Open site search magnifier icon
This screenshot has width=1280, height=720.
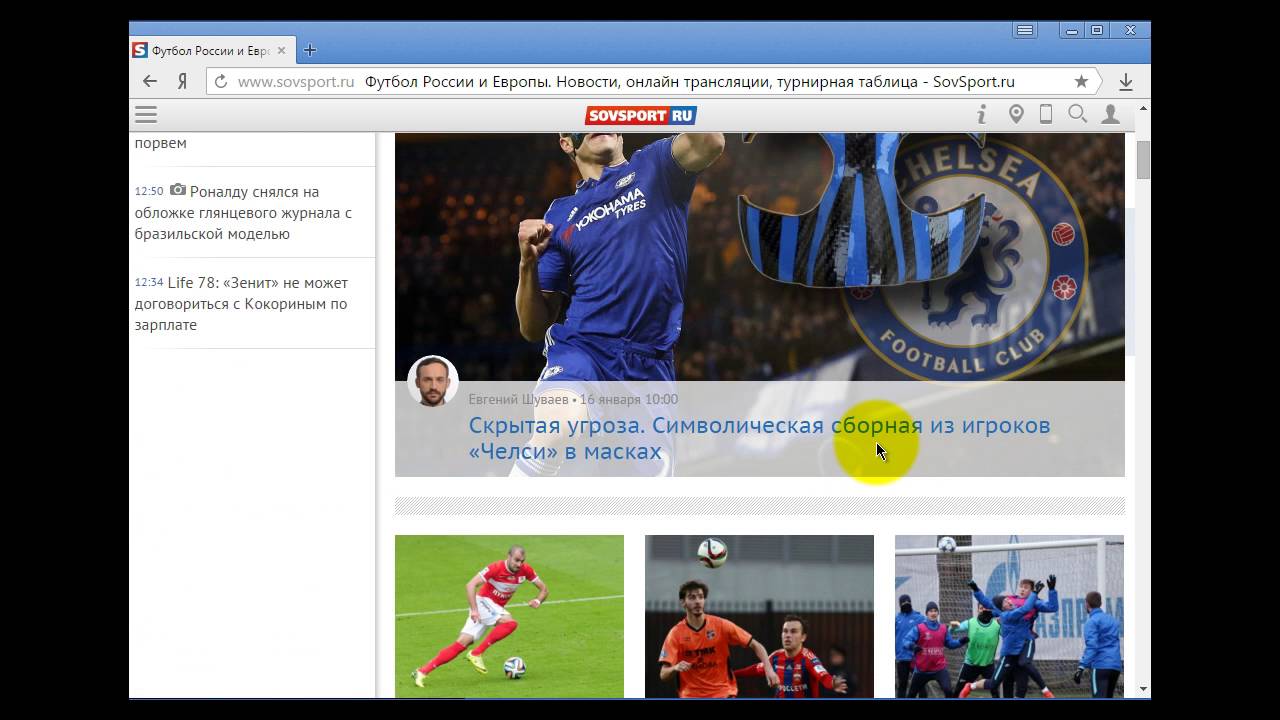click(1077, 114)
